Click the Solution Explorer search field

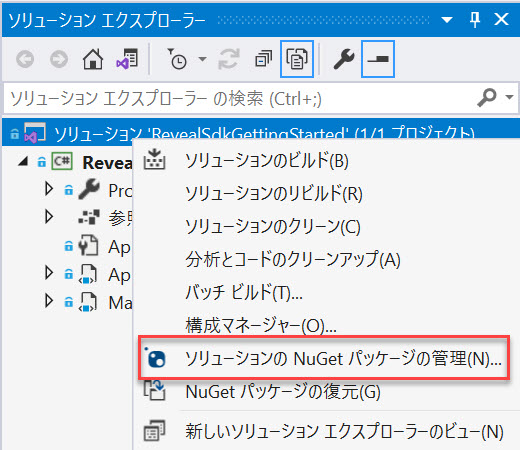click(x=240, y=98)
